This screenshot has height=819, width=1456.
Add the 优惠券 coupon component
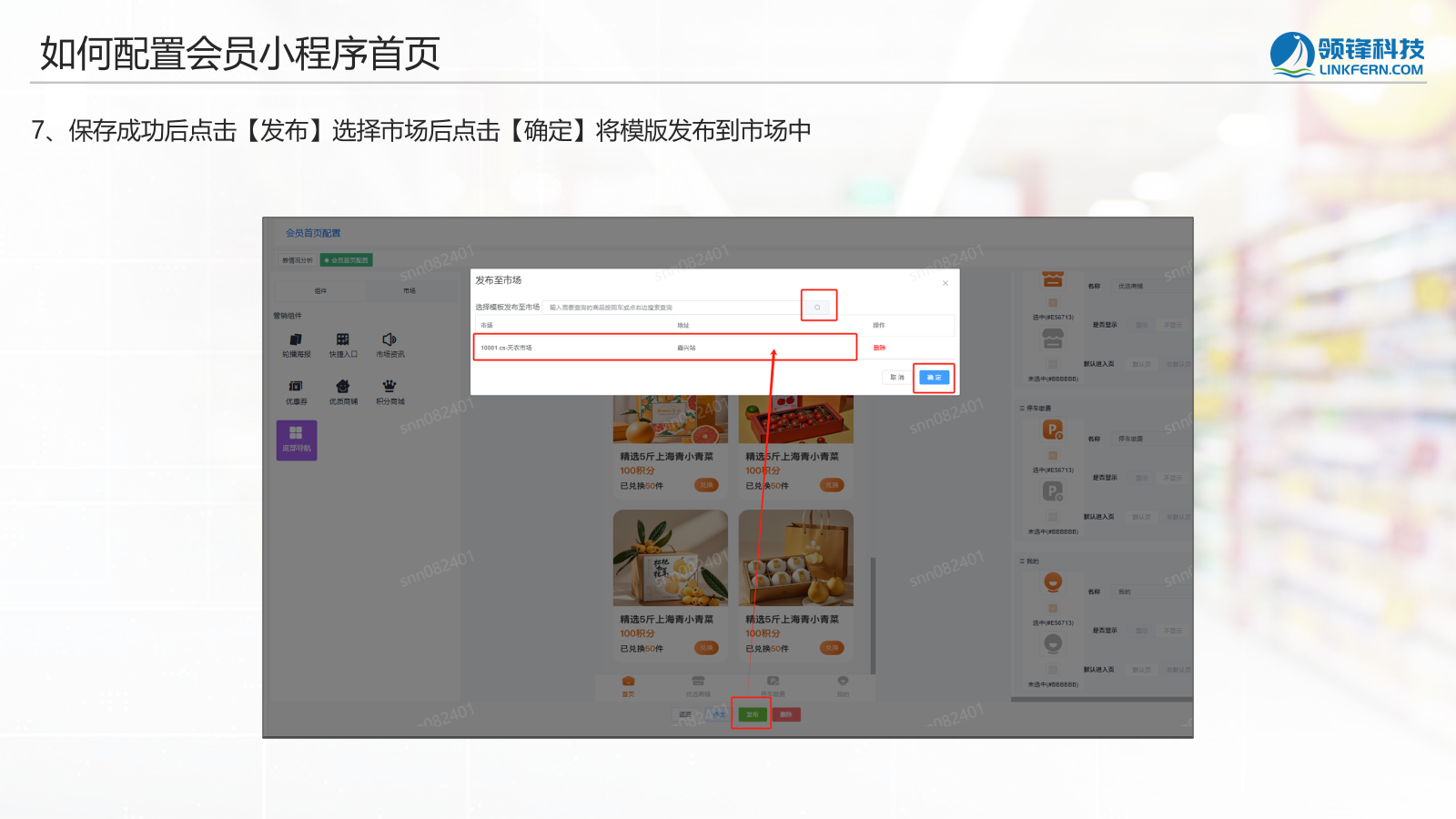[x=296, y=392]
